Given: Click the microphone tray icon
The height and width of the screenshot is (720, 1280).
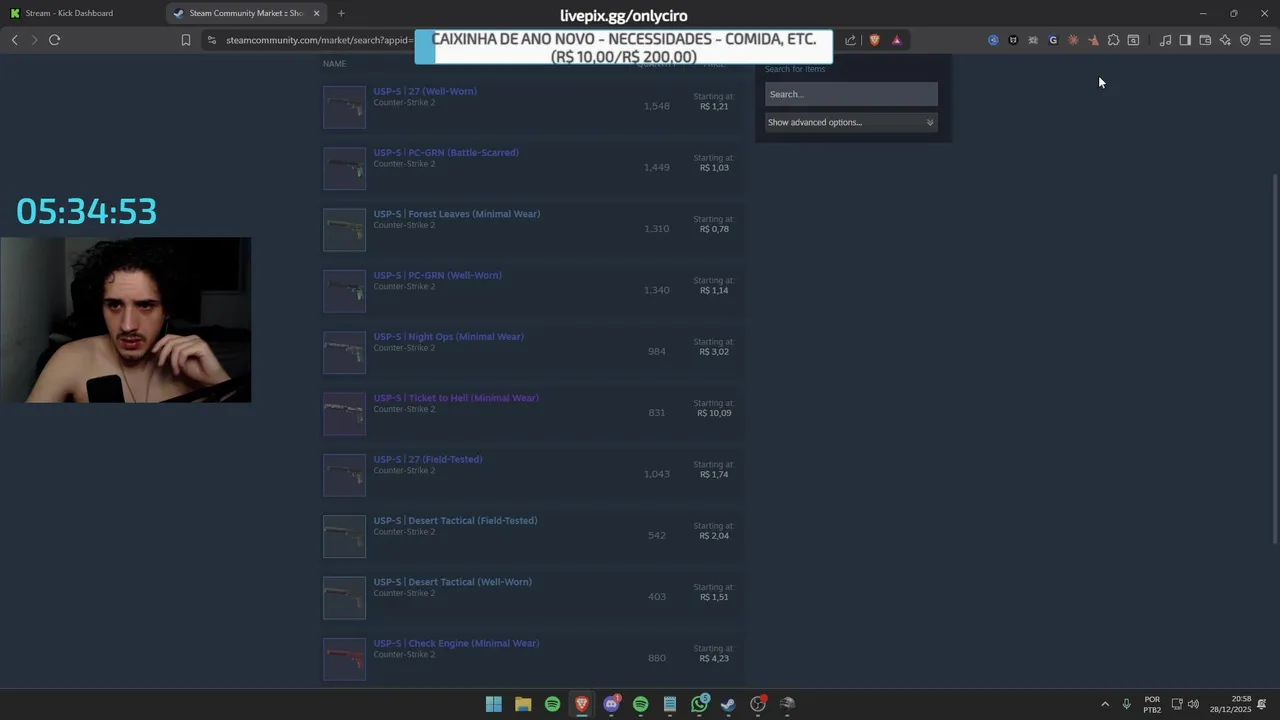Looking at the screenshot, I should click(x=1127, y=704).
